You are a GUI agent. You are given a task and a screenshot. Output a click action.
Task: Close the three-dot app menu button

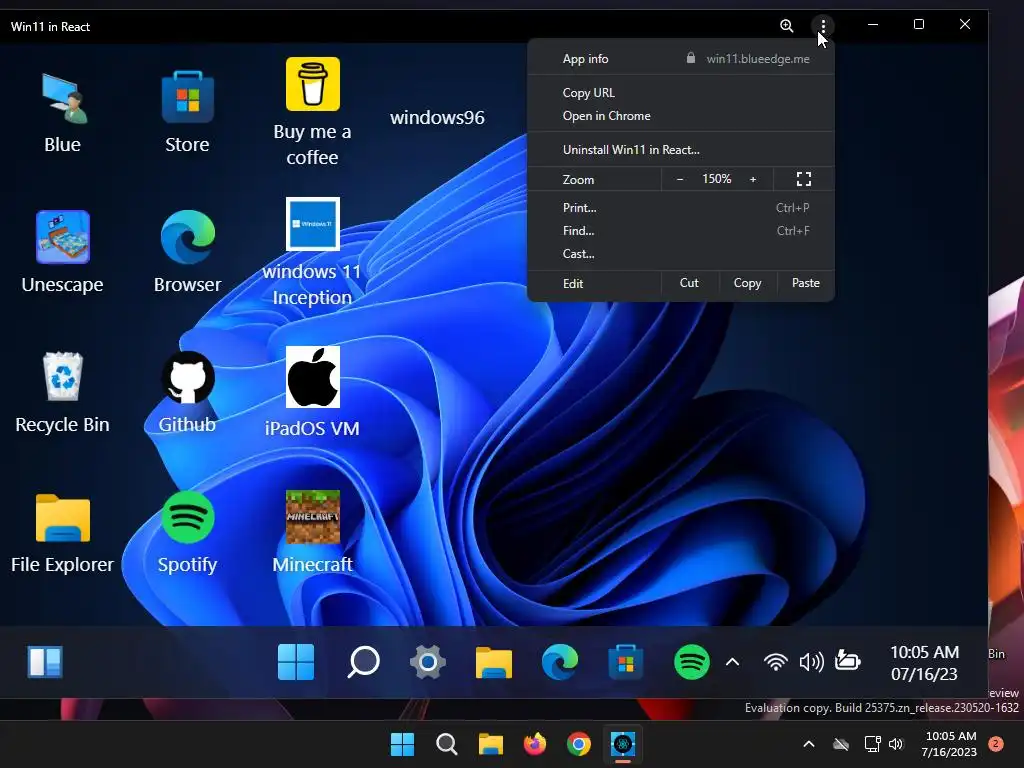(x=824, y=25)
